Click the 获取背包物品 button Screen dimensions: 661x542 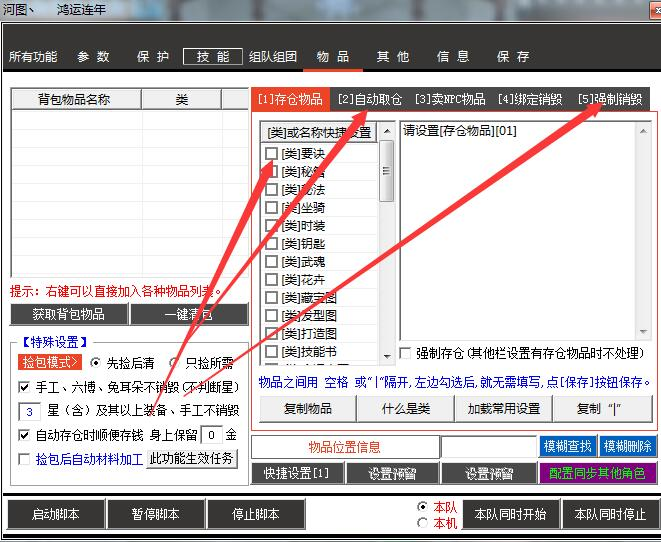[70, 314]
